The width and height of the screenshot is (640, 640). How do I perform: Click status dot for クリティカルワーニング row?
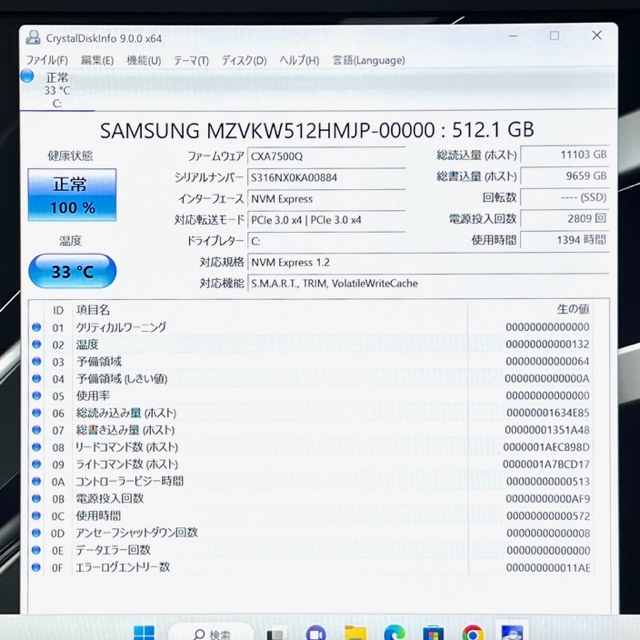click(x=36, y=327)
